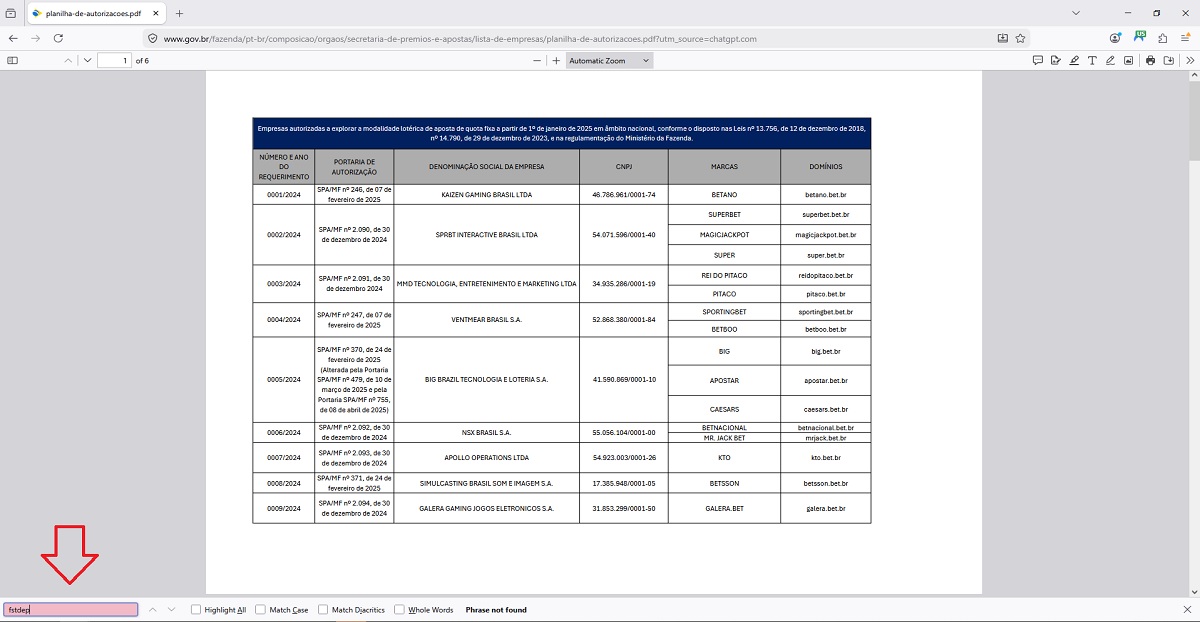Find the next match arrow

click(x=171, y=609)
